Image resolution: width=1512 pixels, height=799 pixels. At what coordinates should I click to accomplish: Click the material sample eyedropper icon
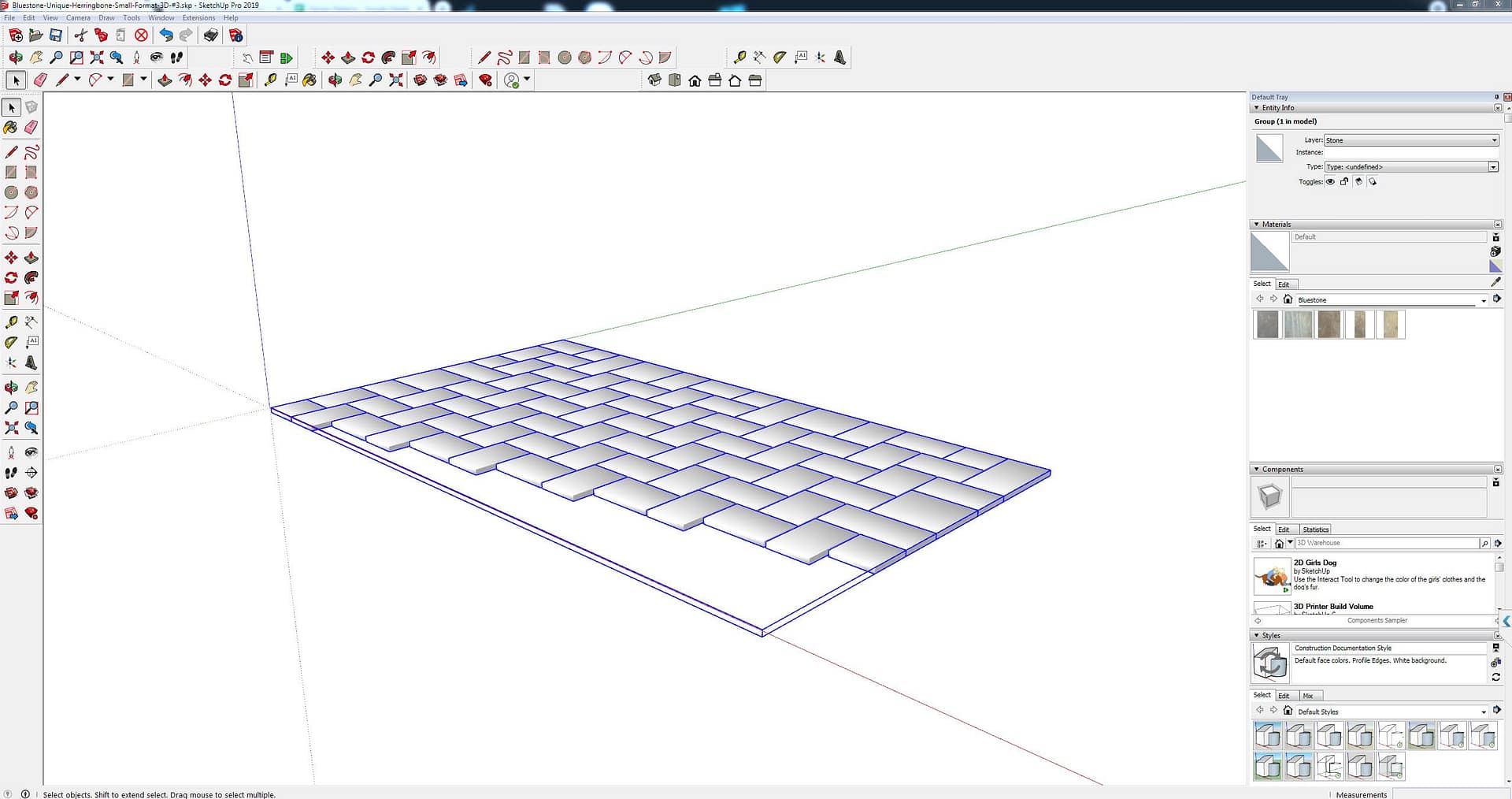click(x=1495, y=282)
